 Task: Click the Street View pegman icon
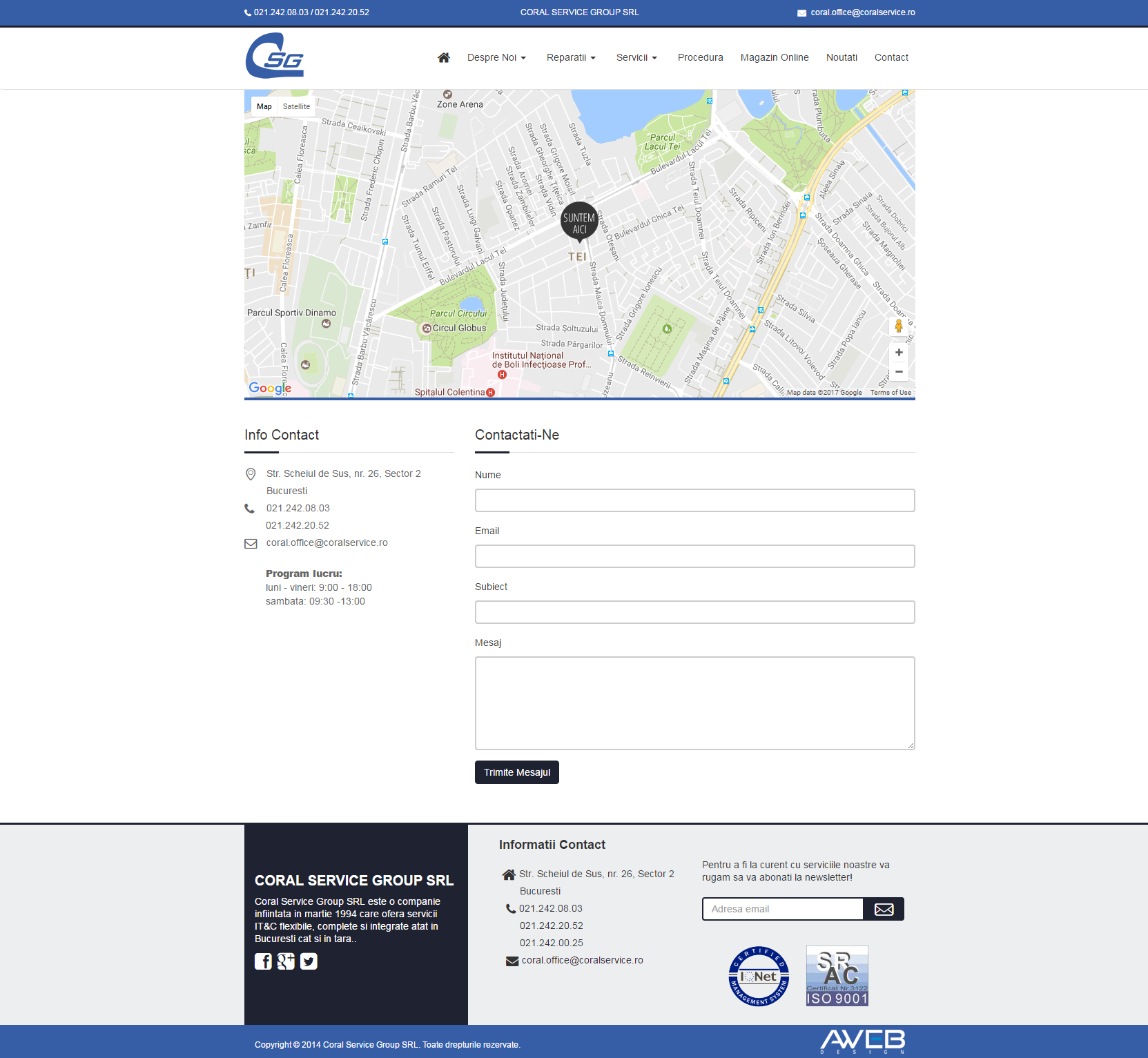tap(899, 326)
